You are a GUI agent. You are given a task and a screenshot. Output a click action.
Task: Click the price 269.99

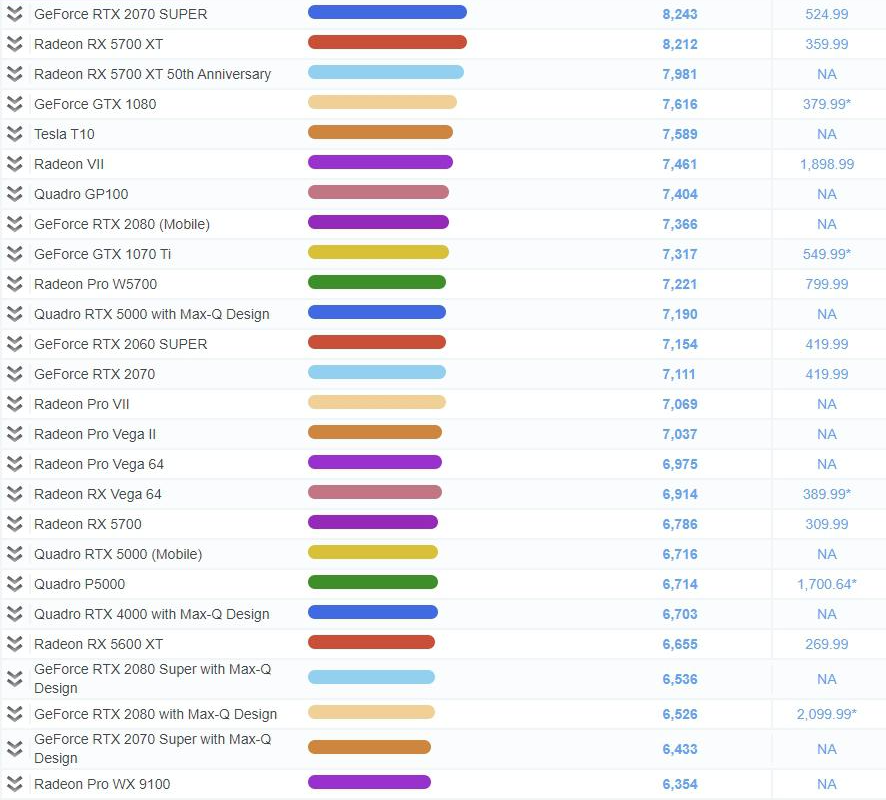(x=827, y=644)
